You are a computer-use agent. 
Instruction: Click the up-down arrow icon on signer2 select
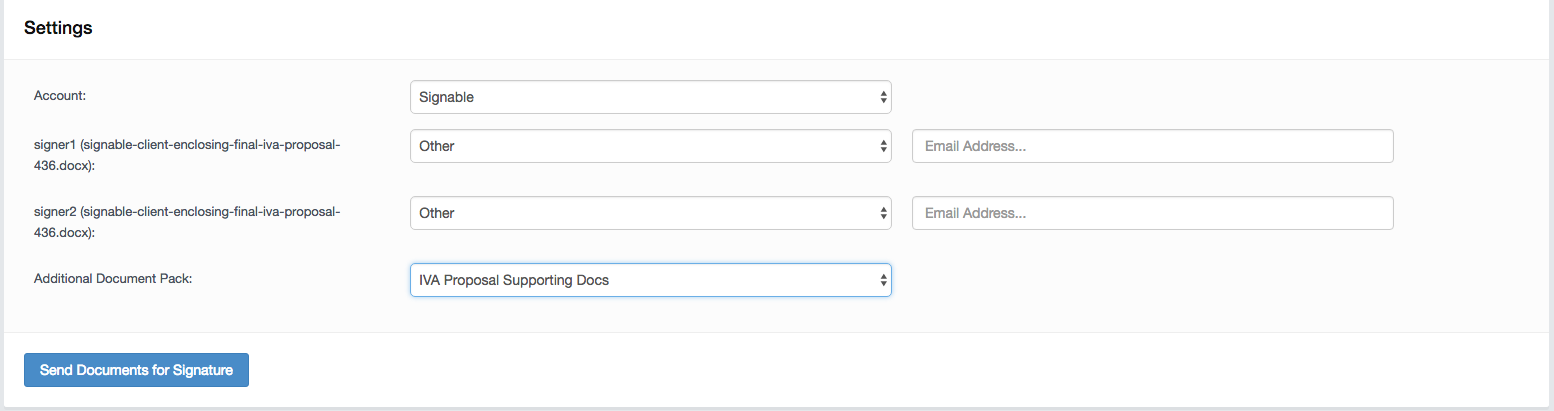click(883, 213)
